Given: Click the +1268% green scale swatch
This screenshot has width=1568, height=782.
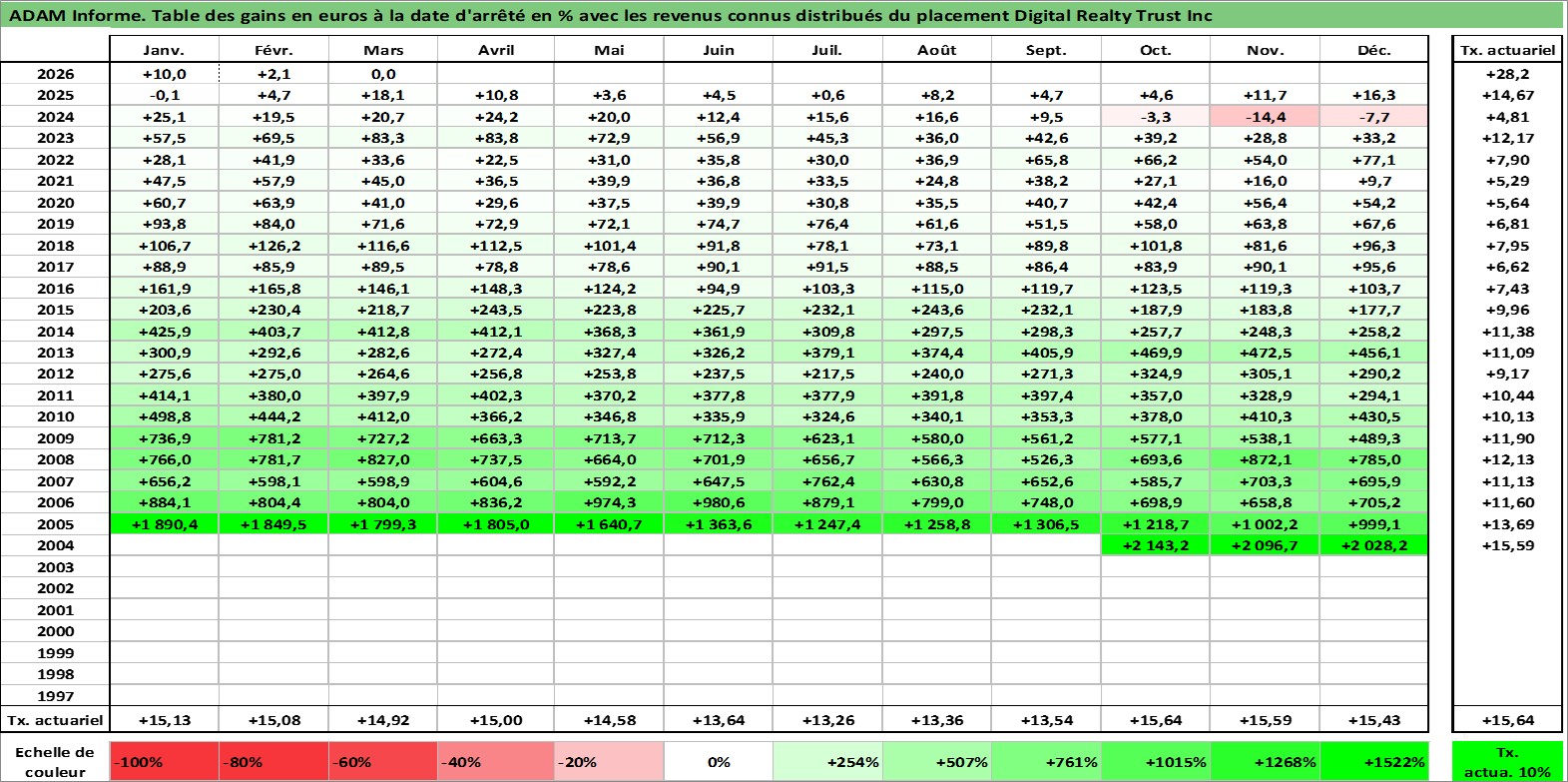Looking at the screenshot, I should pyautogui.click(x=1265, y=761).
